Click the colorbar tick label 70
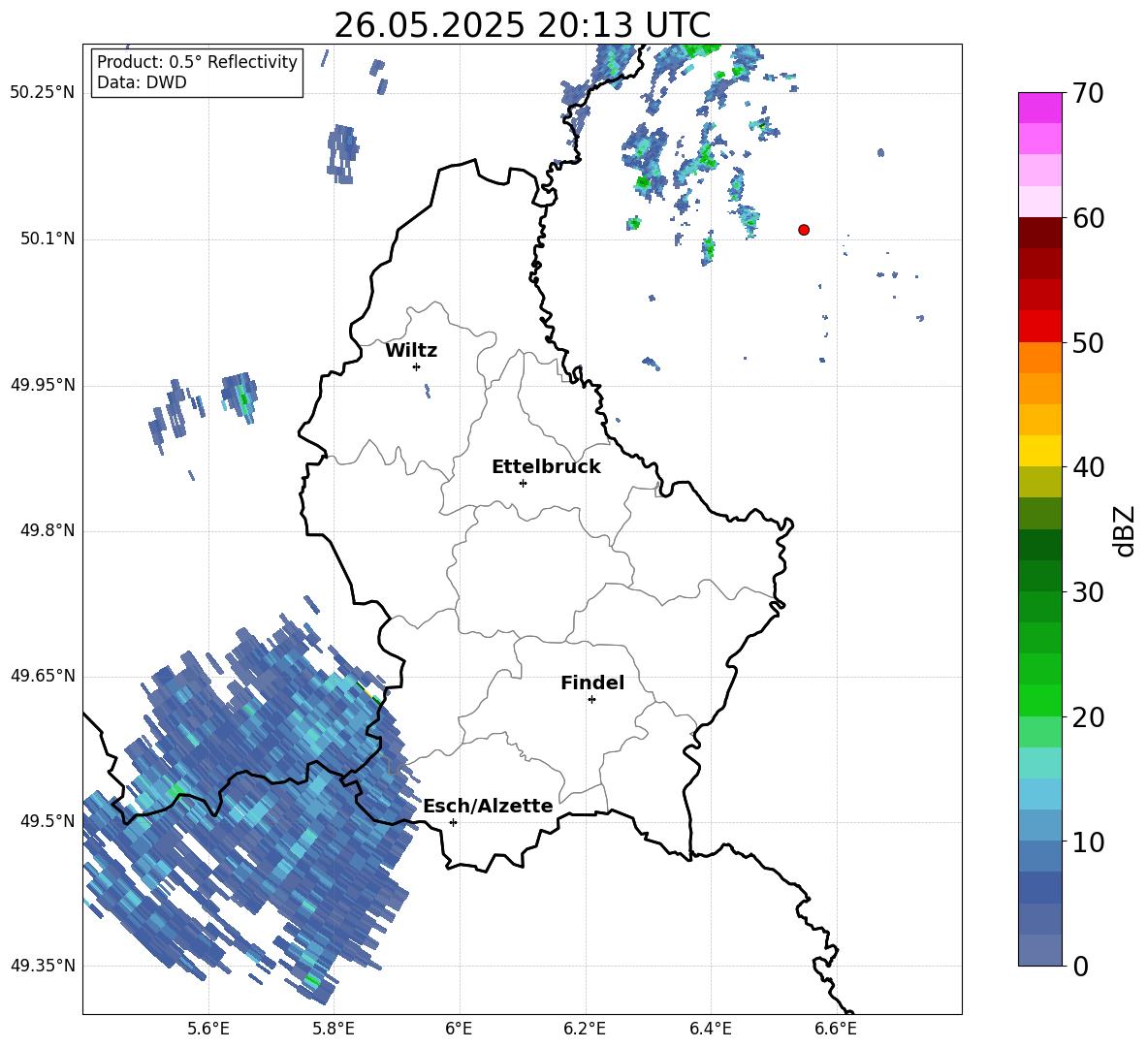This screenshot has width=1148, height=1048. (x=1088, y=94)
